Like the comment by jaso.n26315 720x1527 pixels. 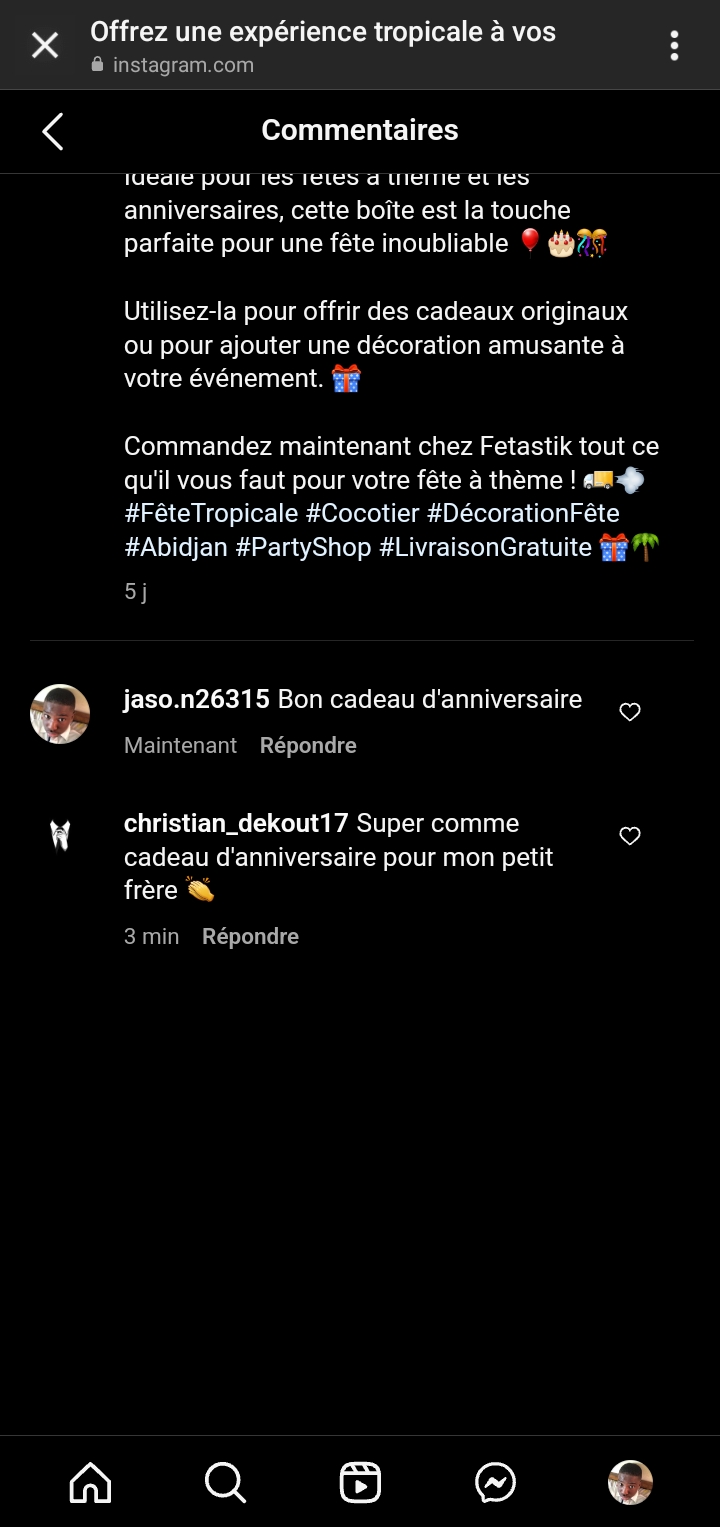[630, 712]
